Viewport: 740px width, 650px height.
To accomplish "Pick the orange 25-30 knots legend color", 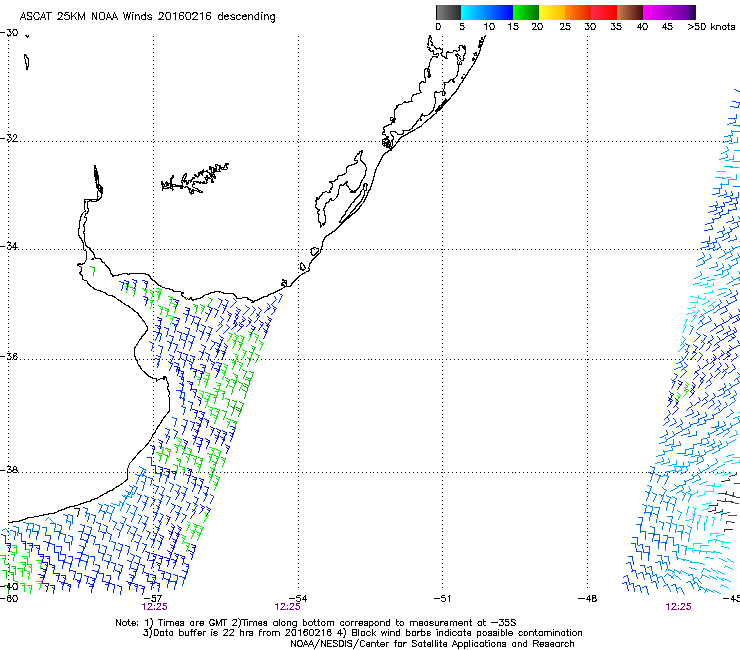I will coord(578,12).
